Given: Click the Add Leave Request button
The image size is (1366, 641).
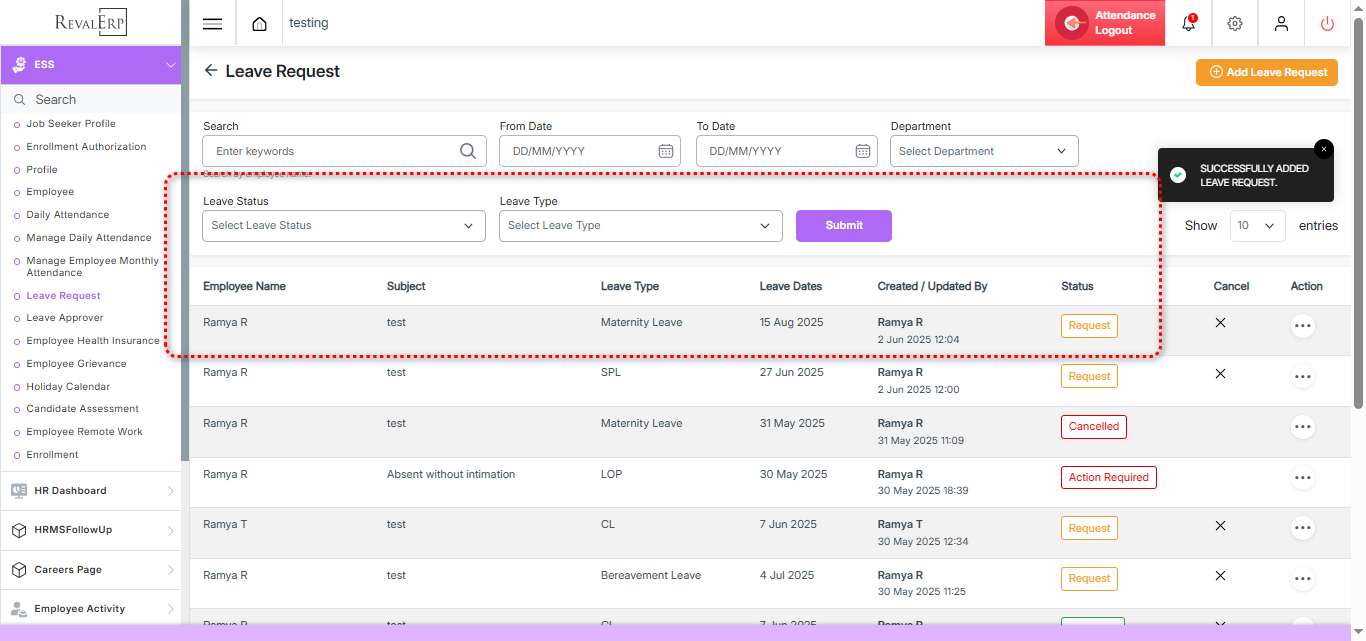Looking at the screenshot, I should click(1266, 72).
